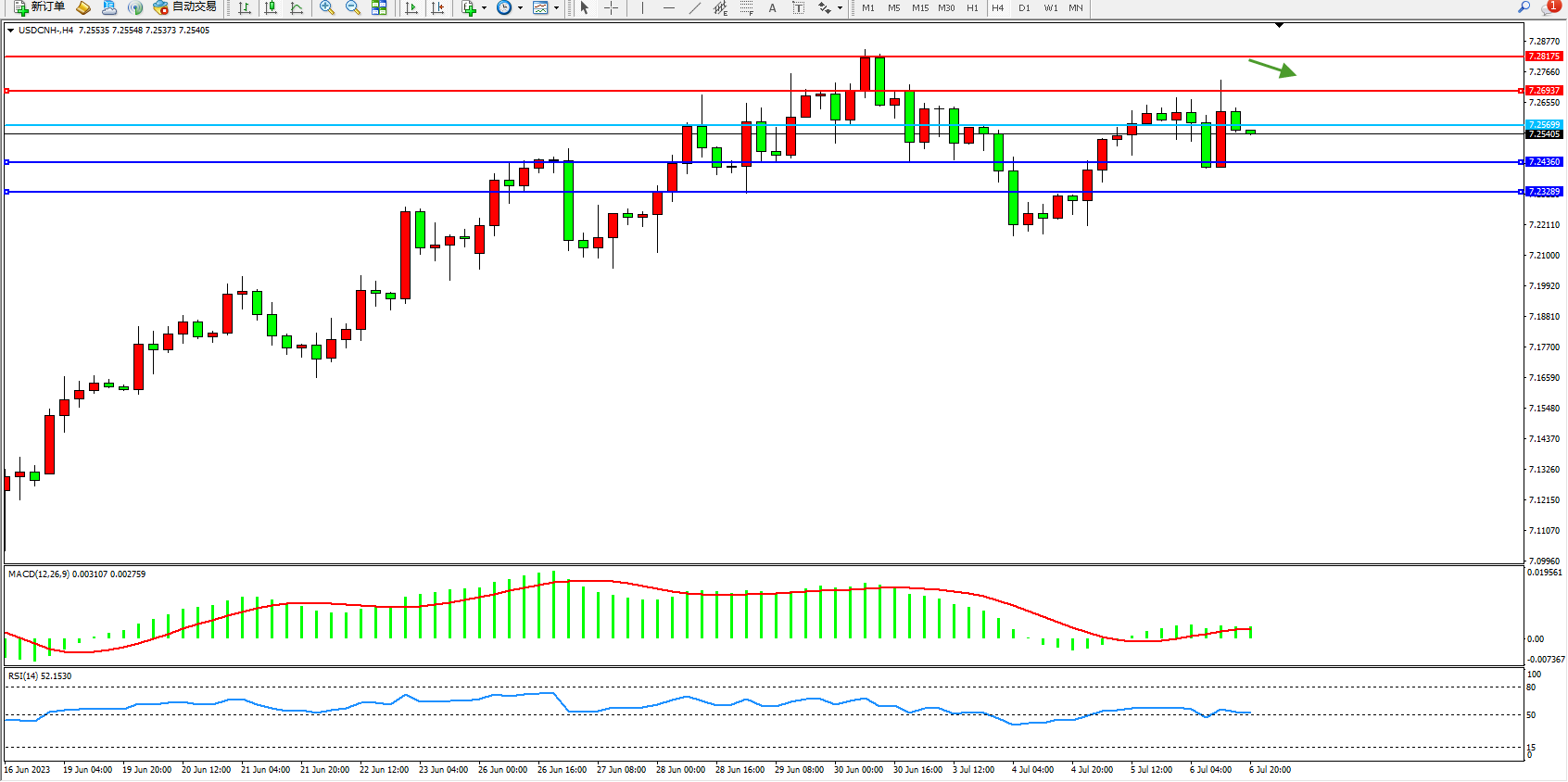Switch chart to line chart mode

(297, 7)
